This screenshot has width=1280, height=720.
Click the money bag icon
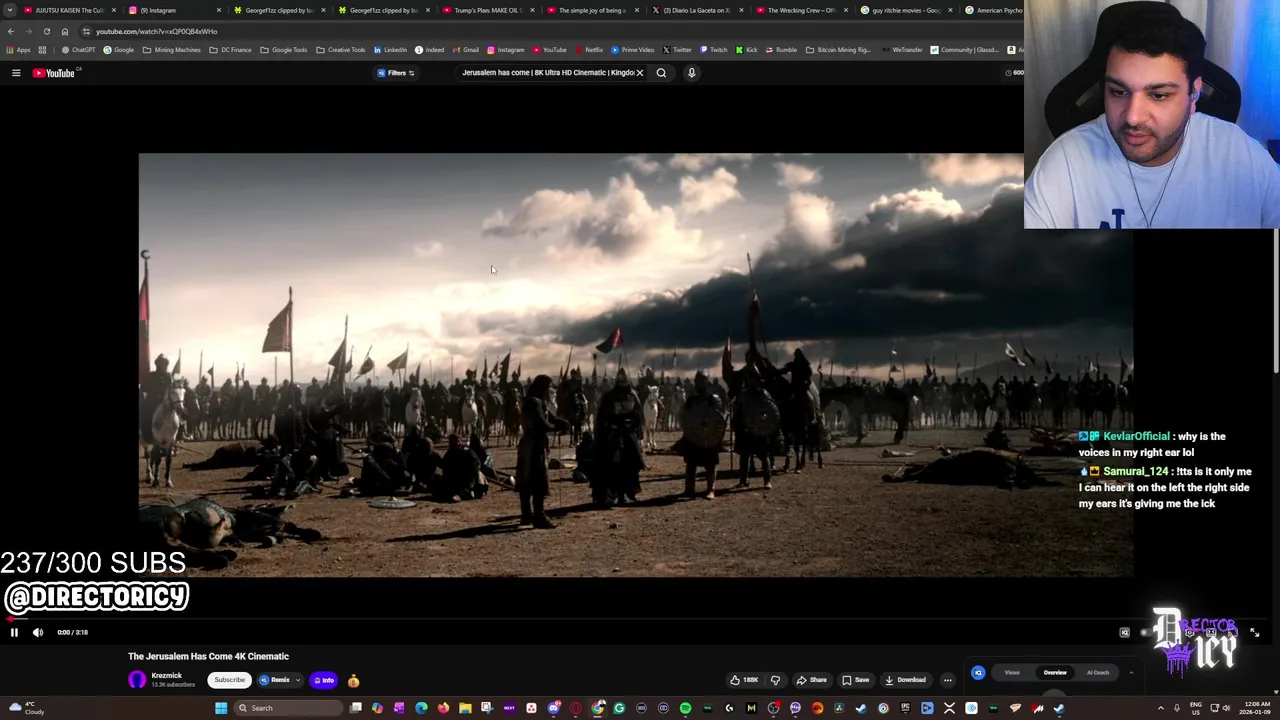coord(353,680)
